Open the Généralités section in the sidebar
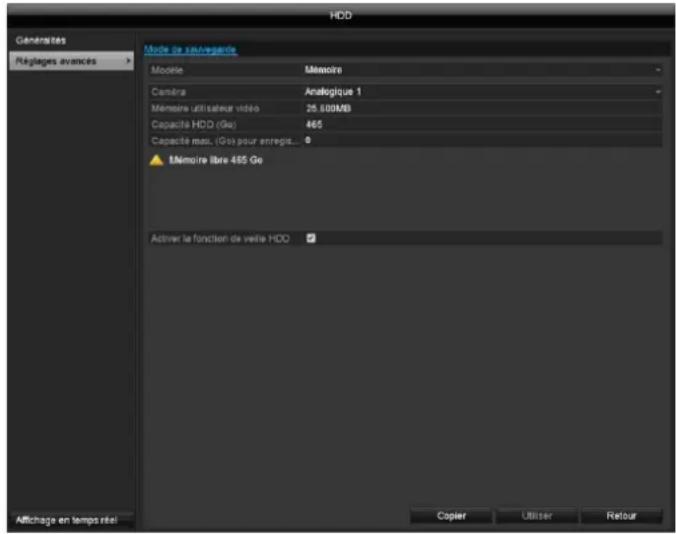This screenshot has width=676, height=534. pos(41,41)
